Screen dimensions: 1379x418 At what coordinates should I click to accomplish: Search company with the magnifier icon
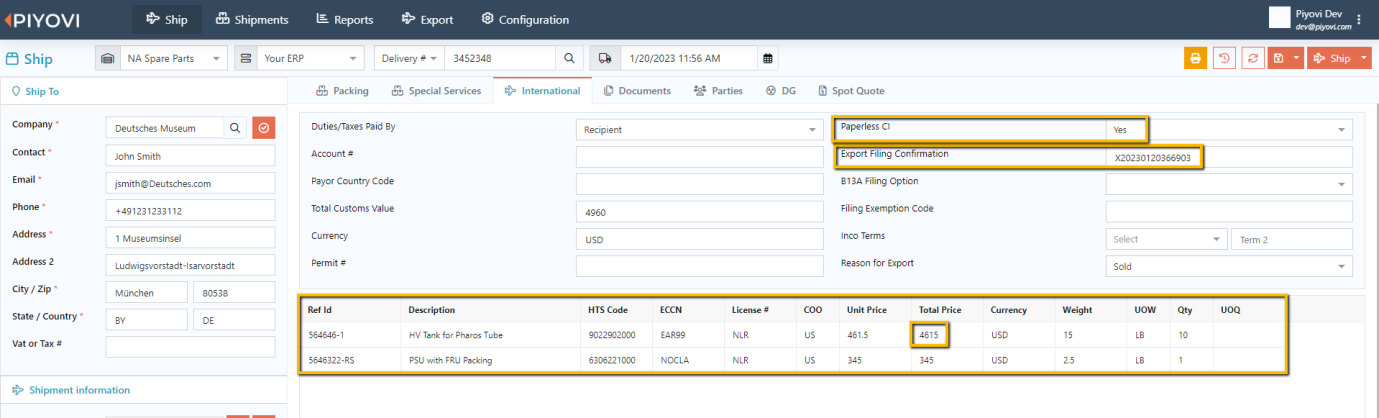(x=235, y=128)
